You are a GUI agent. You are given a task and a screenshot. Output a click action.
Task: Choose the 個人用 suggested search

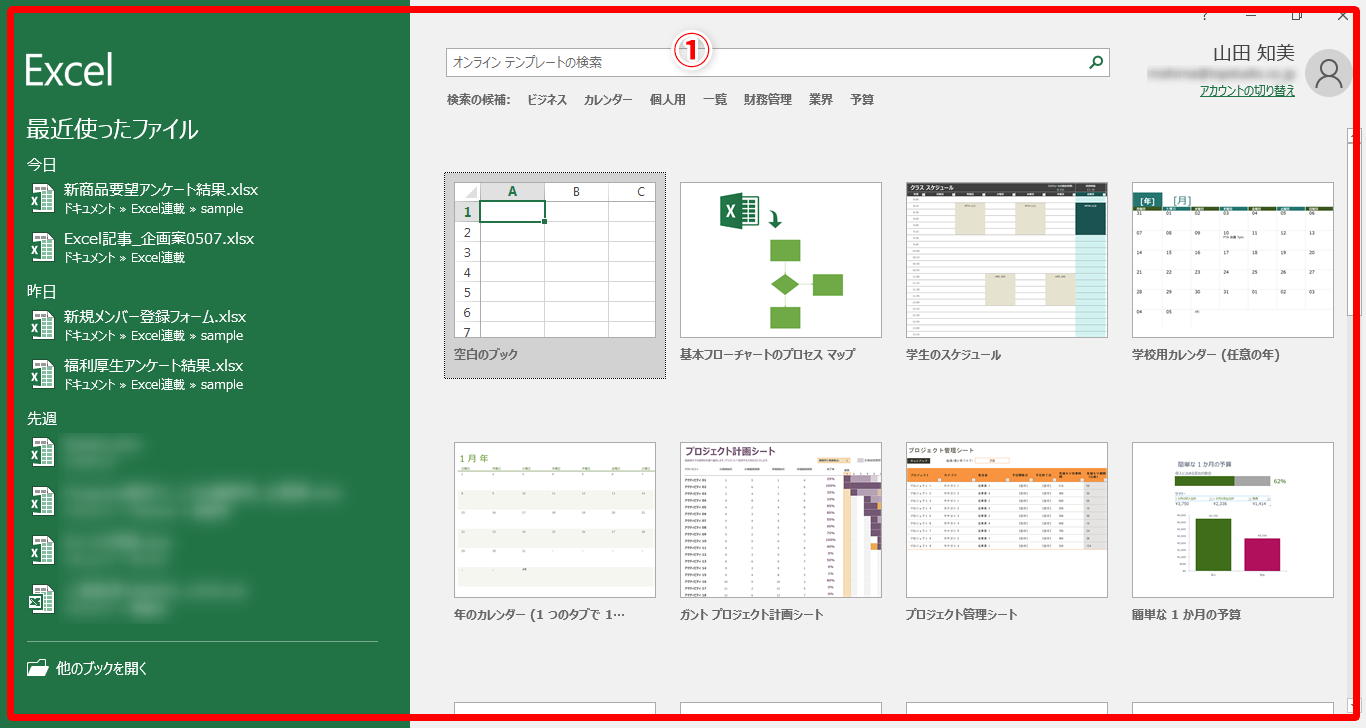(x=668, y=100)
